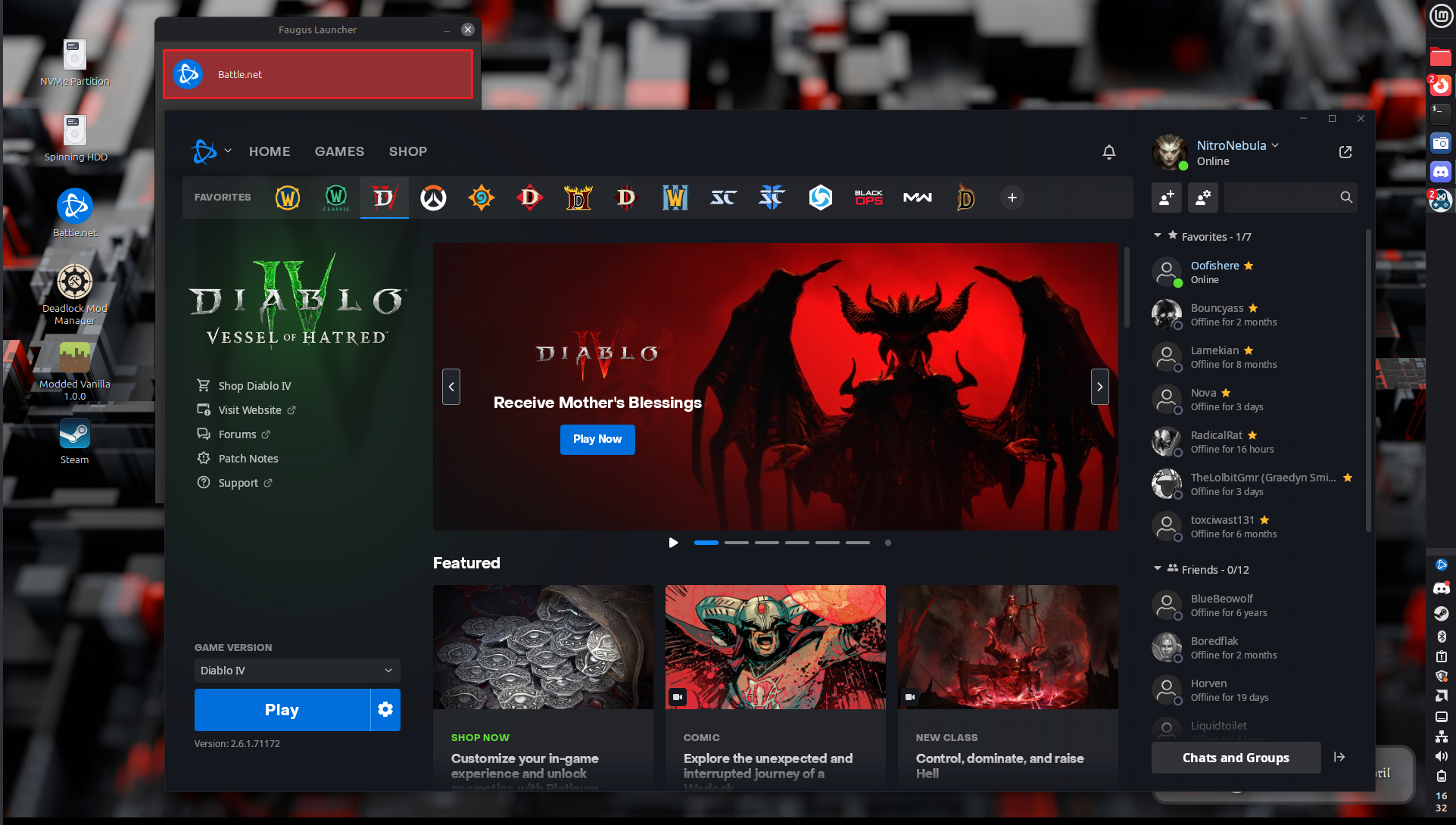The image size is (1456, 825).
Task: Click the friends search input field
Action: (x=1281, y=198)
